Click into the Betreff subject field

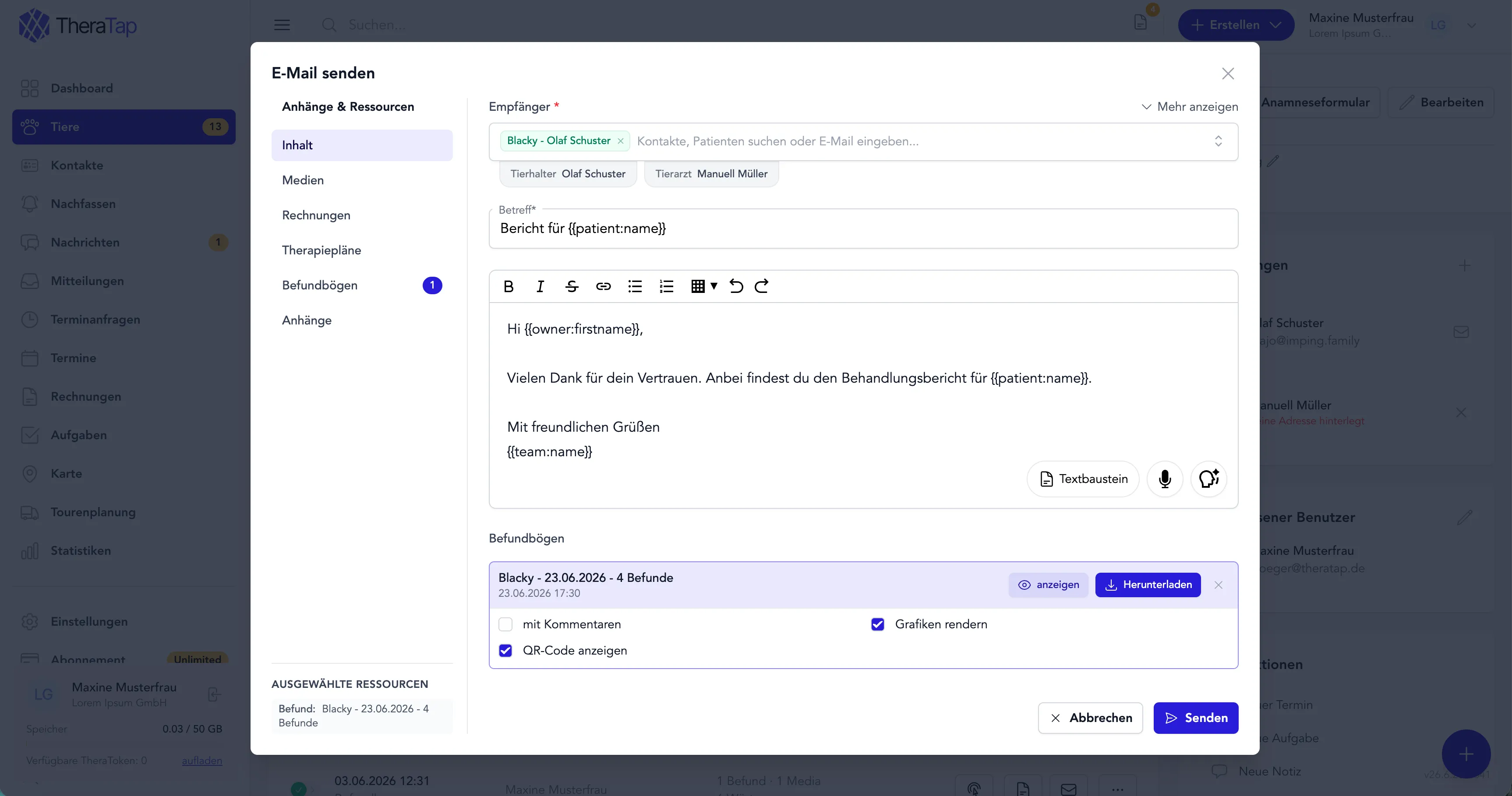863,229
